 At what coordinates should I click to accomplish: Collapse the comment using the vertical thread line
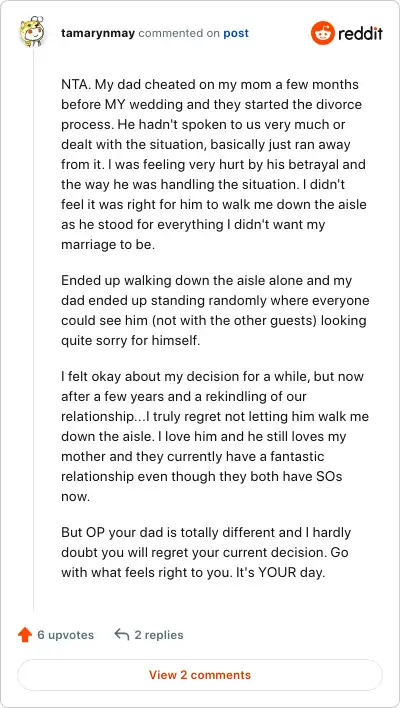click(33, 329)
